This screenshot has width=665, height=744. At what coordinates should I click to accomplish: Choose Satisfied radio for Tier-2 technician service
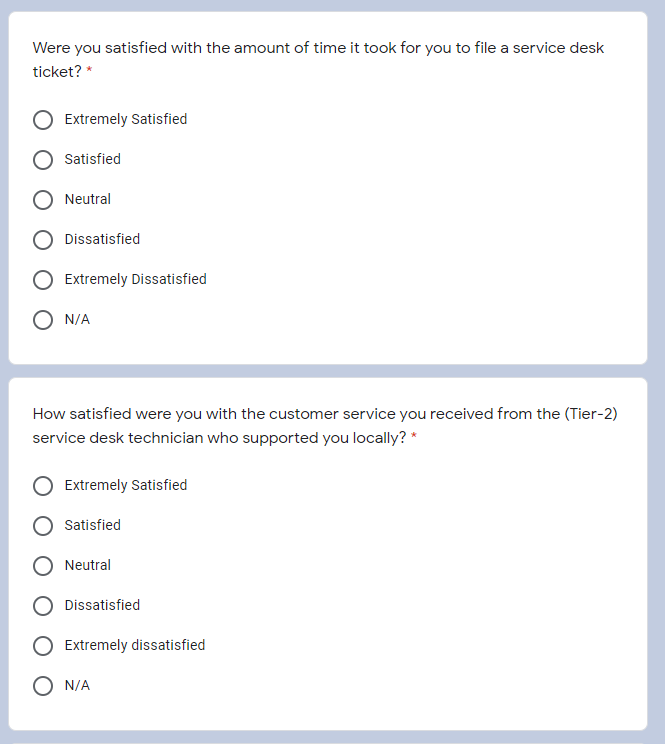coord(43,526)
